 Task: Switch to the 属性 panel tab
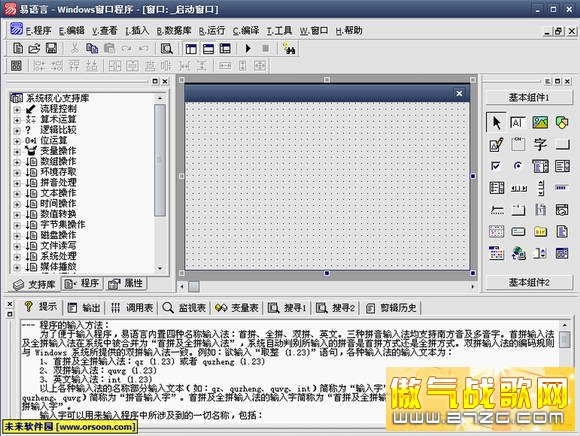(125, 284)
